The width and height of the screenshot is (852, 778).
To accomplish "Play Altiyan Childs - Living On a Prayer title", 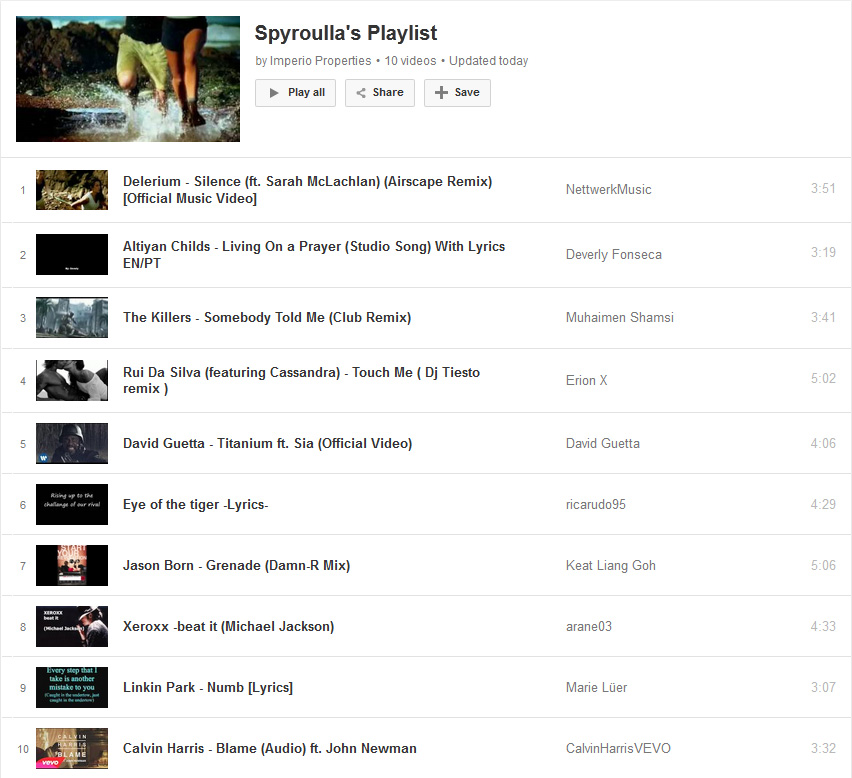I will tap(314, 255).
